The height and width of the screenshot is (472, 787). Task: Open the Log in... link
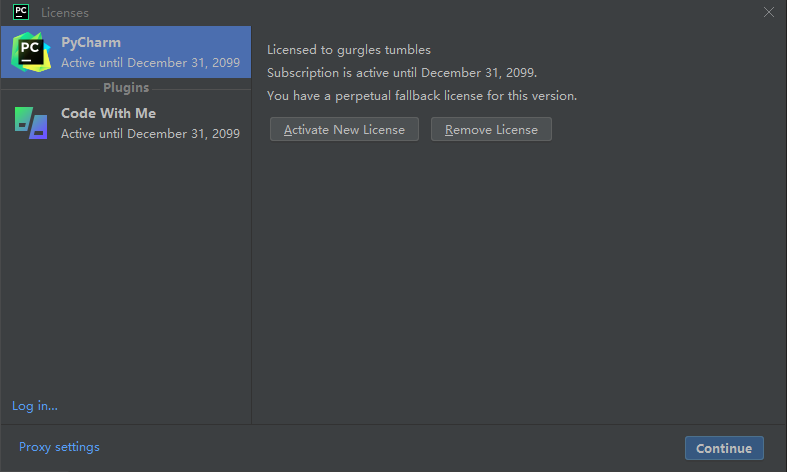[x=35, y=405]
